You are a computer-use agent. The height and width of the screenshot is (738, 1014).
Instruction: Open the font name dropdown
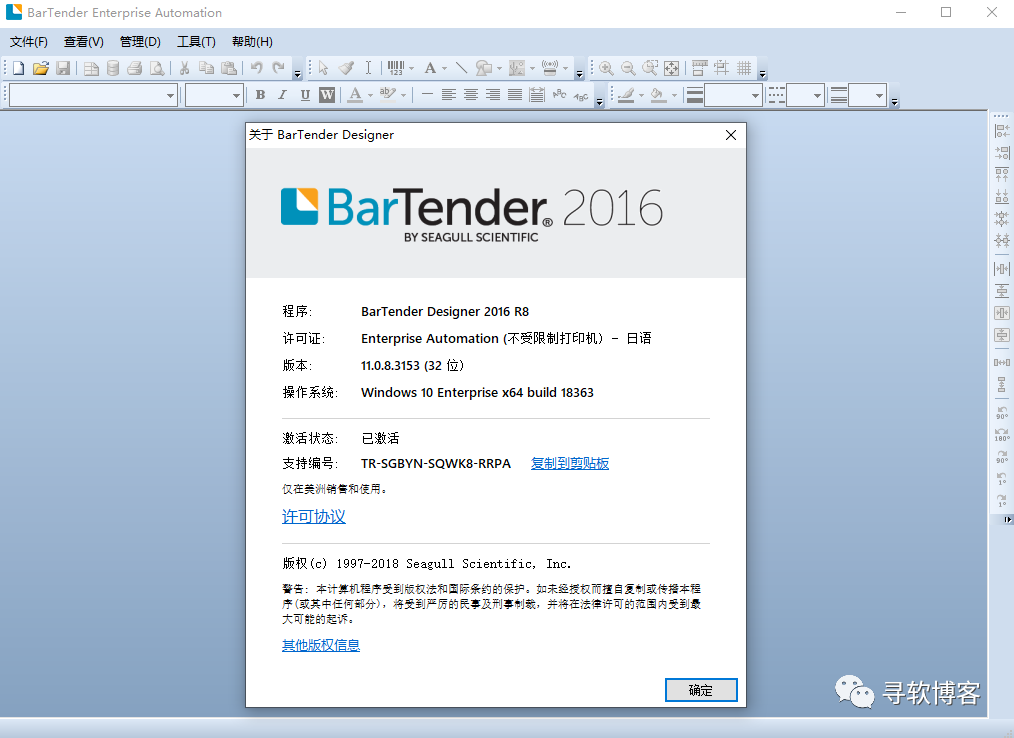[170, 94]
